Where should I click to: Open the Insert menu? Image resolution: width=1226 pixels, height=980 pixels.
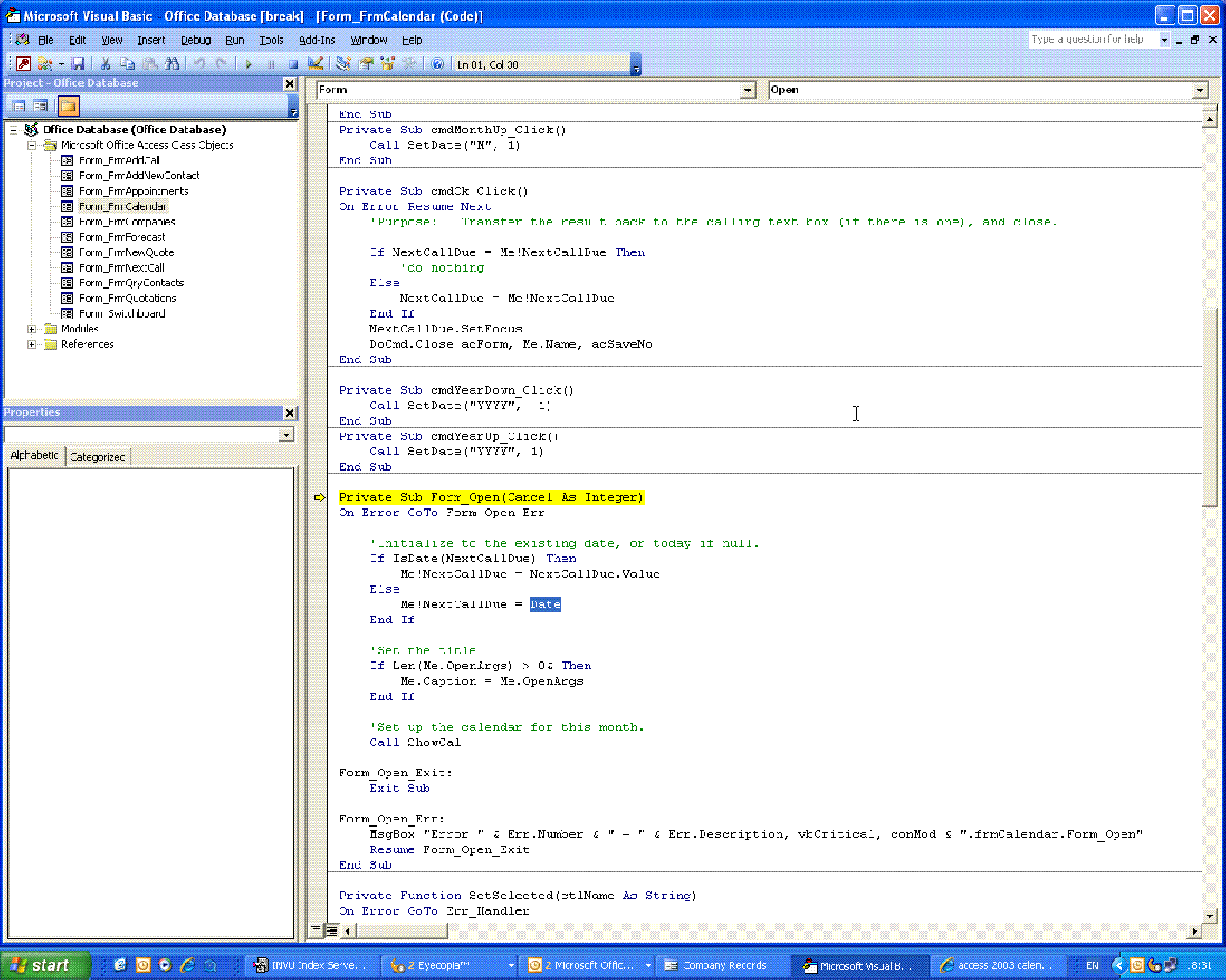[x=152, y=39]
